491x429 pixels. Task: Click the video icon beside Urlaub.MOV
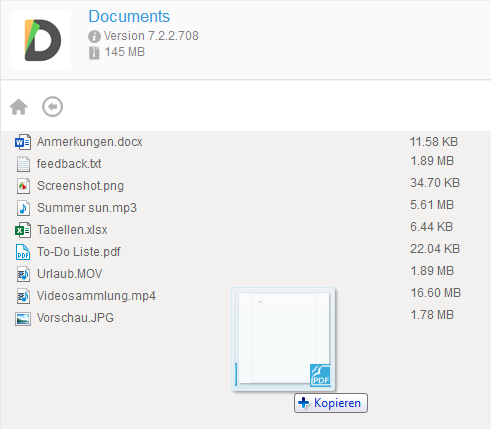(x=23, y=274)
